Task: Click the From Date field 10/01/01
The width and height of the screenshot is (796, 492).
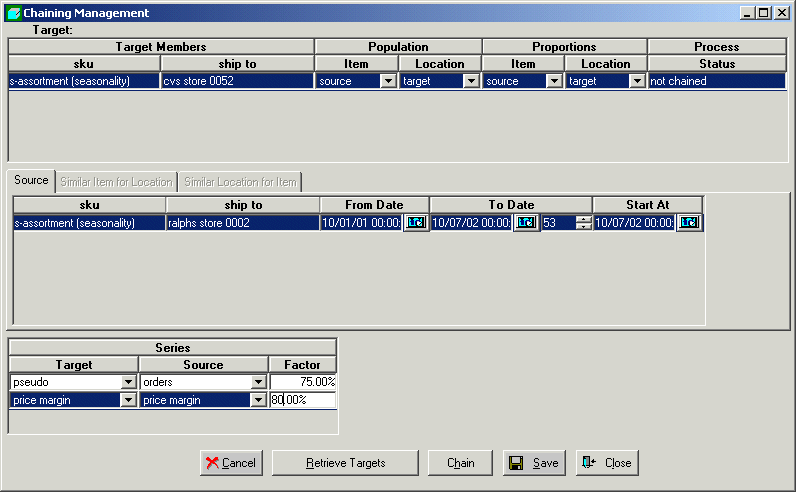Action: click(x=361, y=222)
